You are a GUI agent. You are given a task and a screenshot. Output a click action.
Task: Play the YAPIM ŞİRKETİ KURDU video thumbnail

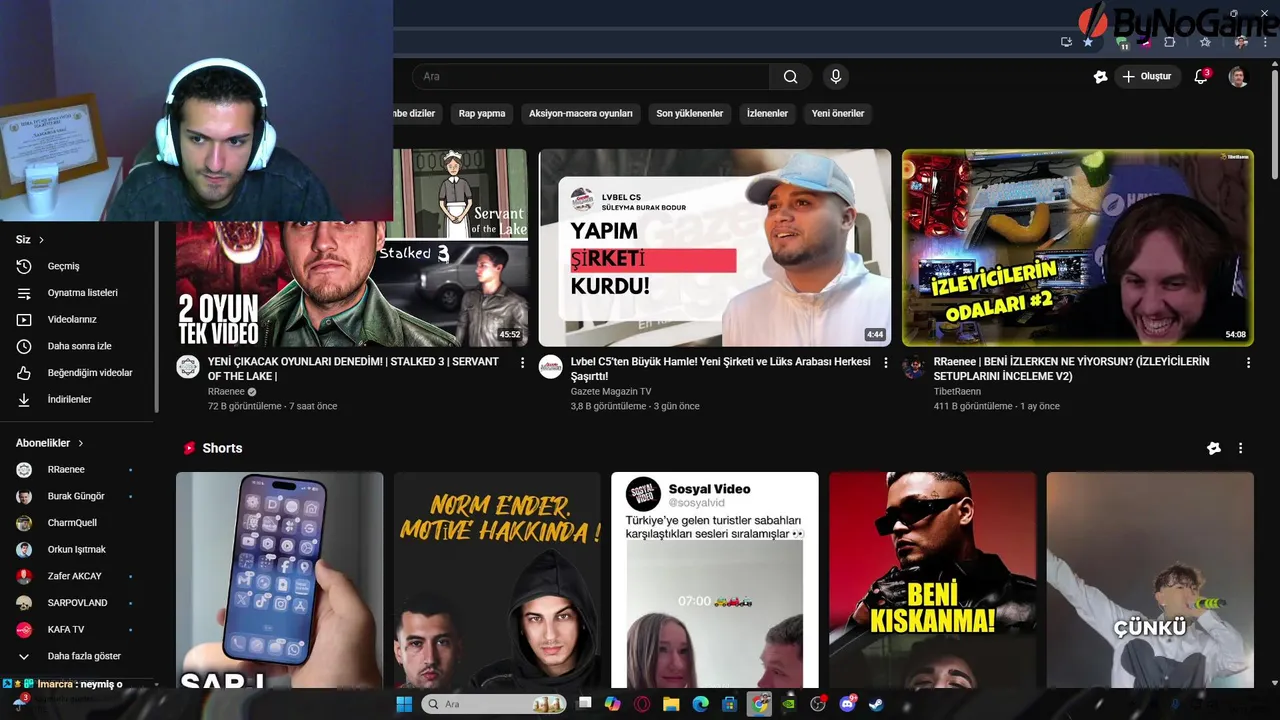pos(715,248)
